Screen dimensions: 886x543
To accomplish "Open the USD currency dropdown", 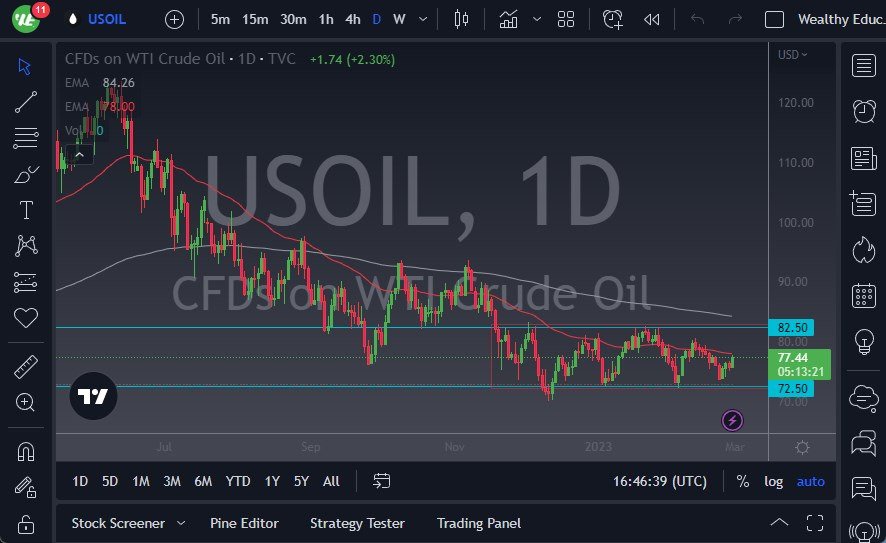I will (793, 55).
